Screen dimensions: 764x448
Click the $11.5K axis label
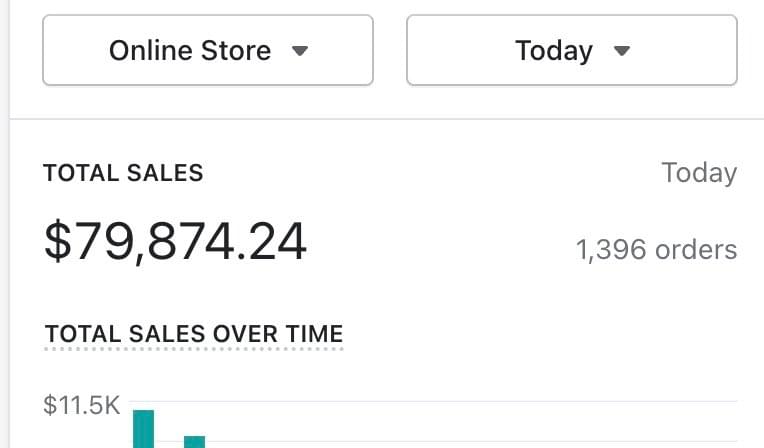click(x=82, y=405)
